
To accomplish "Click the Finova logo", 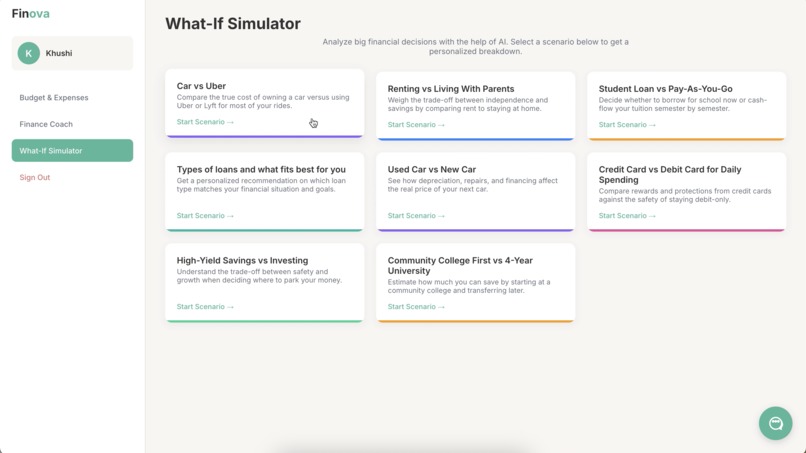I will tap(31, 14).
